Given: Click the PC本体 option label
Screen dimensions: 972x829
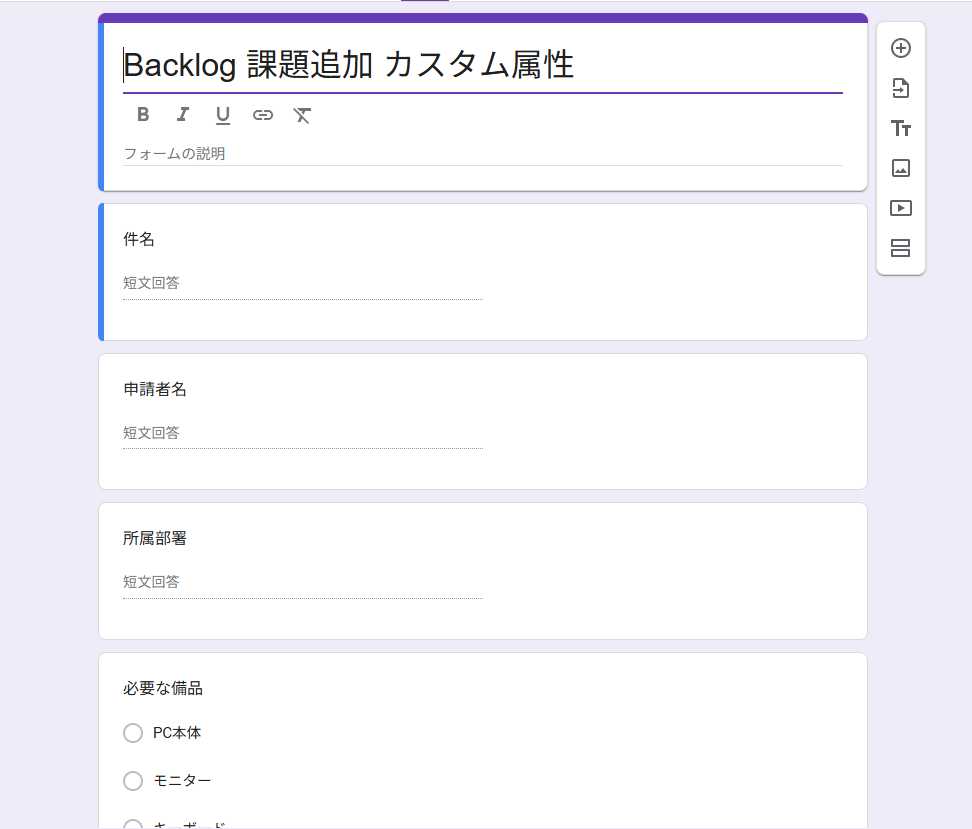Looking at the screenshot, I should tap(177, 733).
